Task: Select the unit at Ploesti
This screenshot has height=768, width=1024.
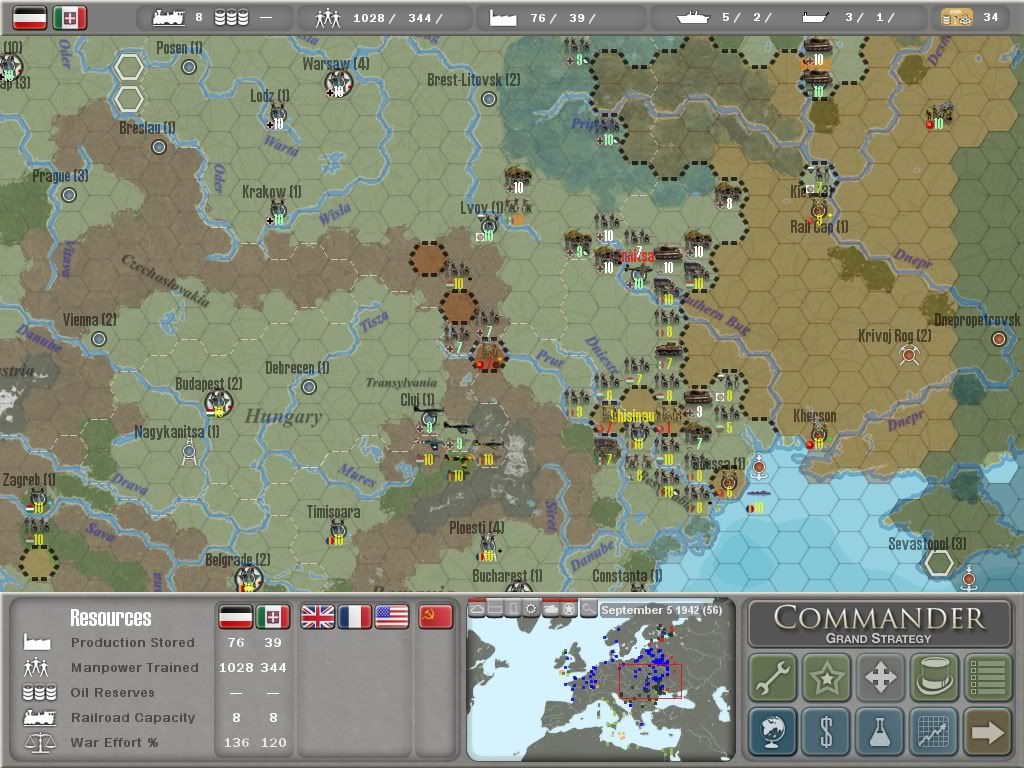Action: click(487, 547)
